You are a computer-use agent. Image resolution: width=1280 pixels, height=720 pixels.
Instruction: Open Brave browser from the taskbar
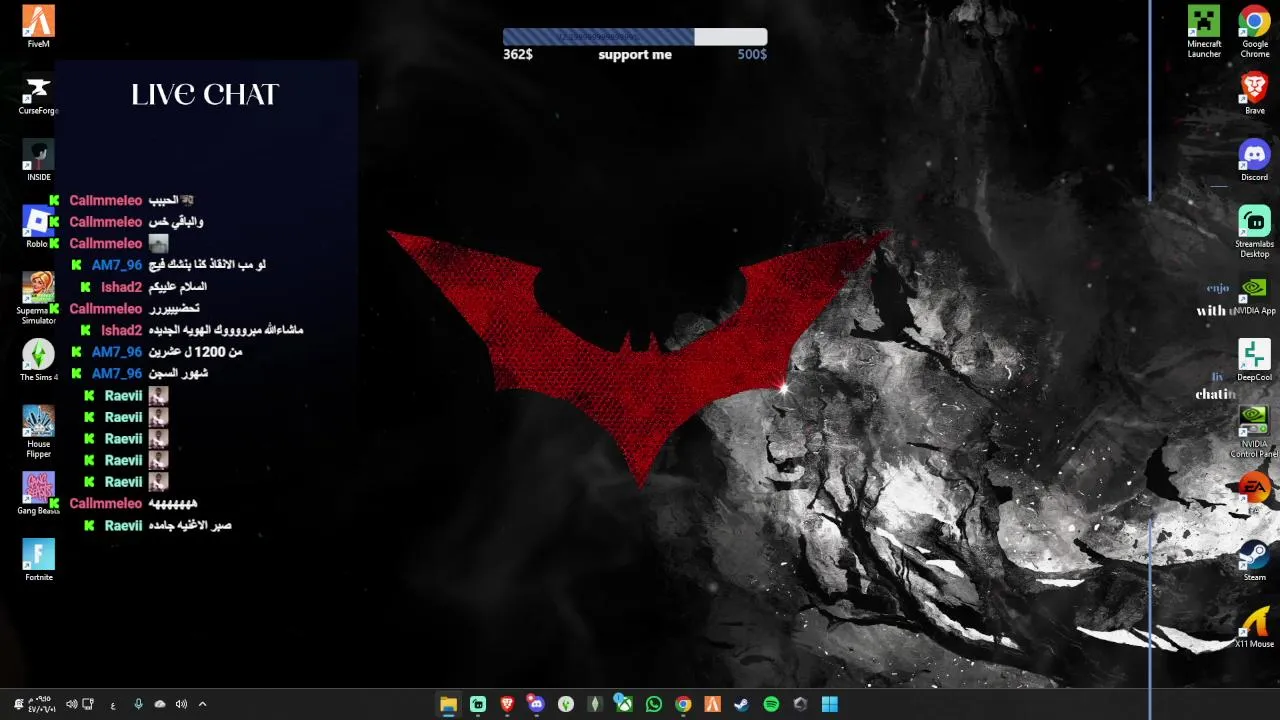pyautogui.click(x=507, y=704)
